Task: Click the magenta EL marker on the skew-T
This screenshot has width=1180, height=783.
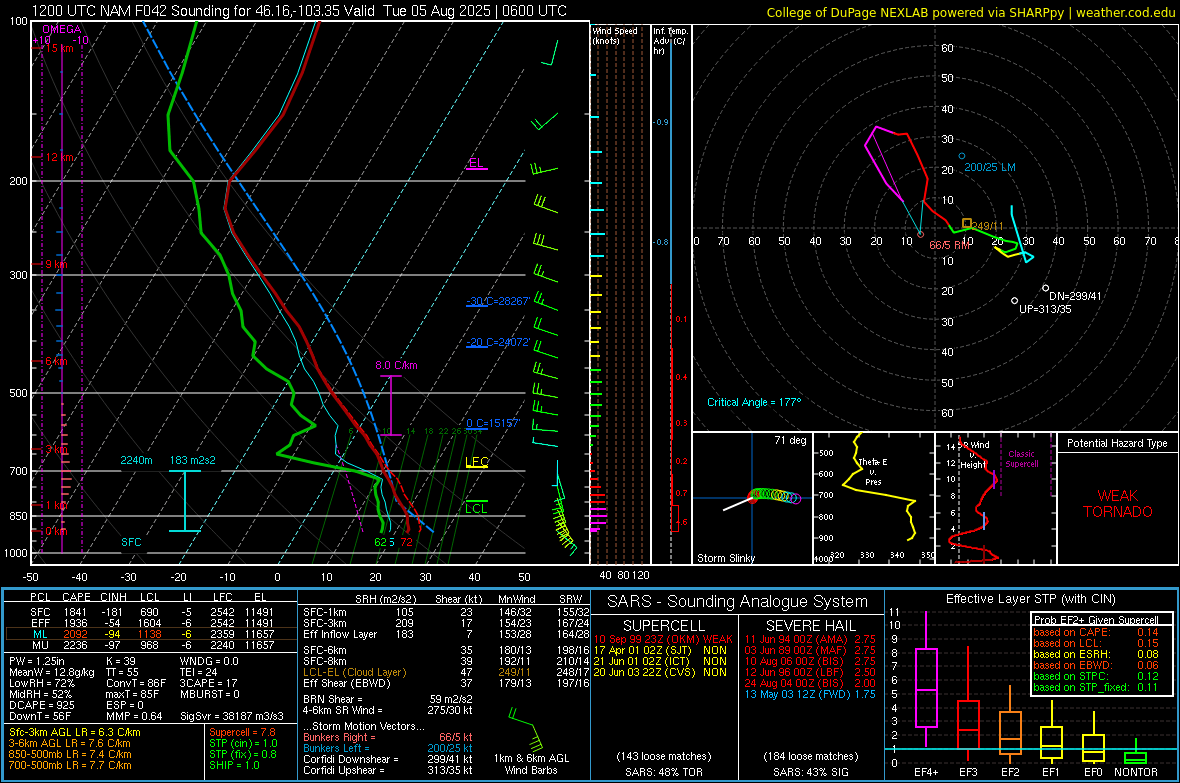Action: click(x=476, y=163)
